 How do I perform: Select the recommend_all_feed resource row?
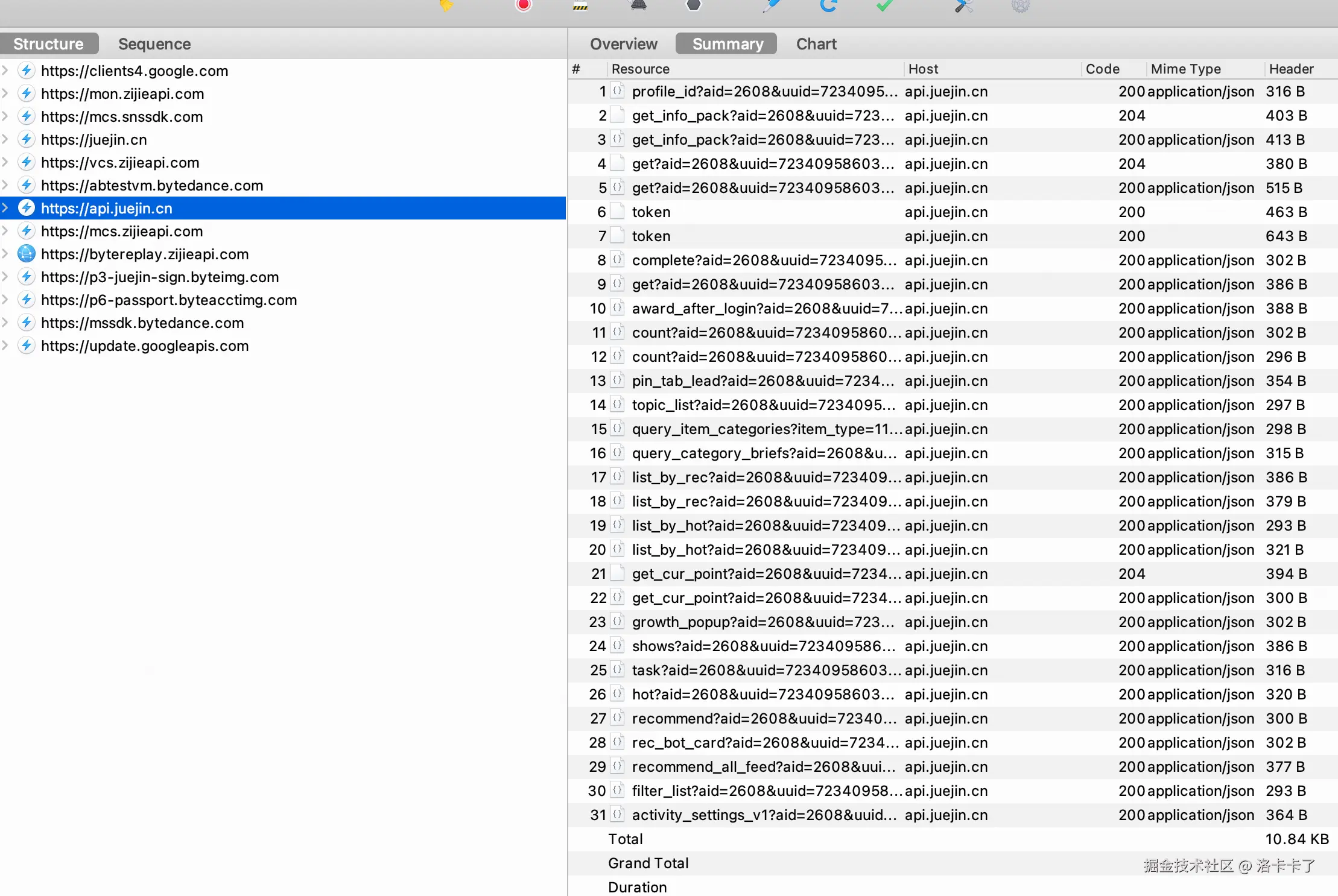[953, 766]
